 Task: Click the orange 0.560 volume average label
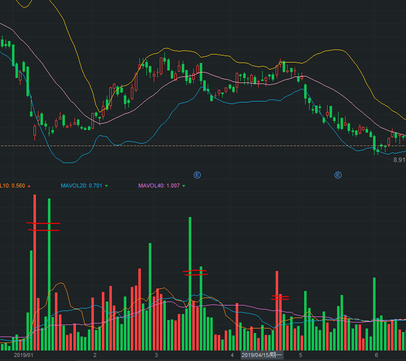click(12, 186)
